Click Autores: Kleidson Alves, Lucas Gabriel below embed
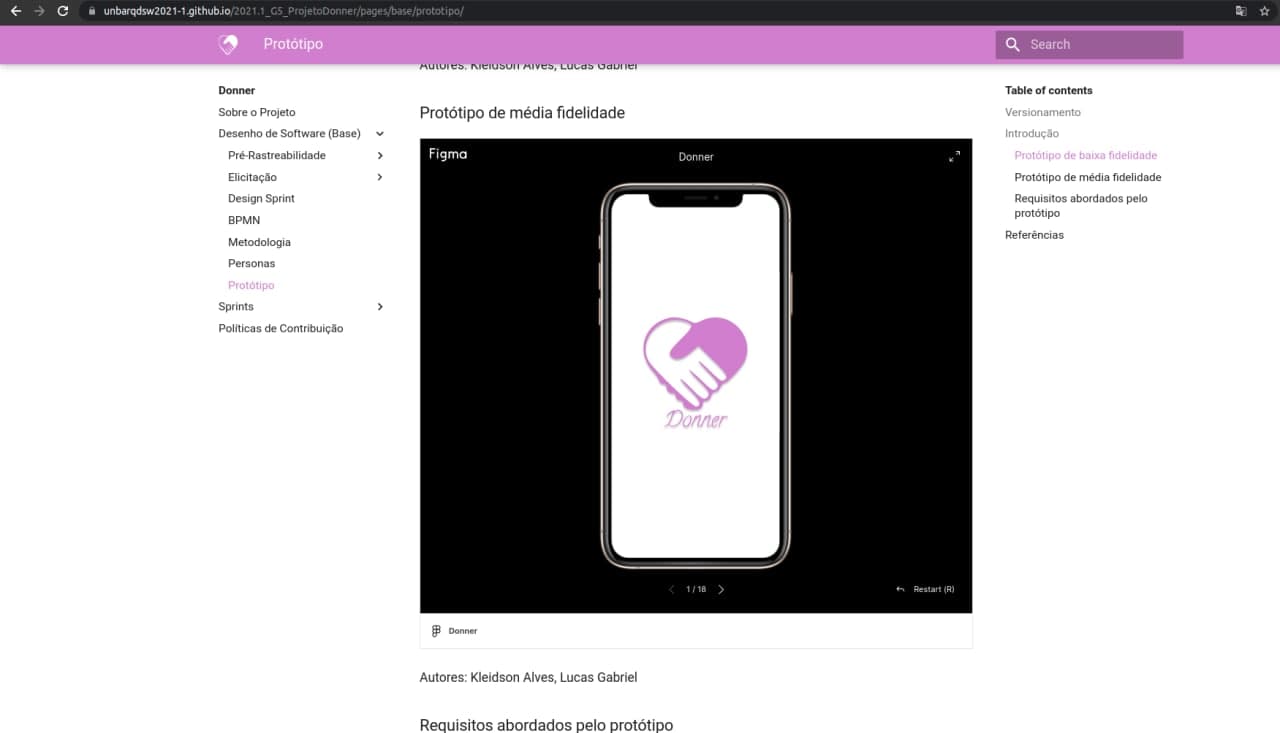1280x733 pixels. click(x=528, y=677)
